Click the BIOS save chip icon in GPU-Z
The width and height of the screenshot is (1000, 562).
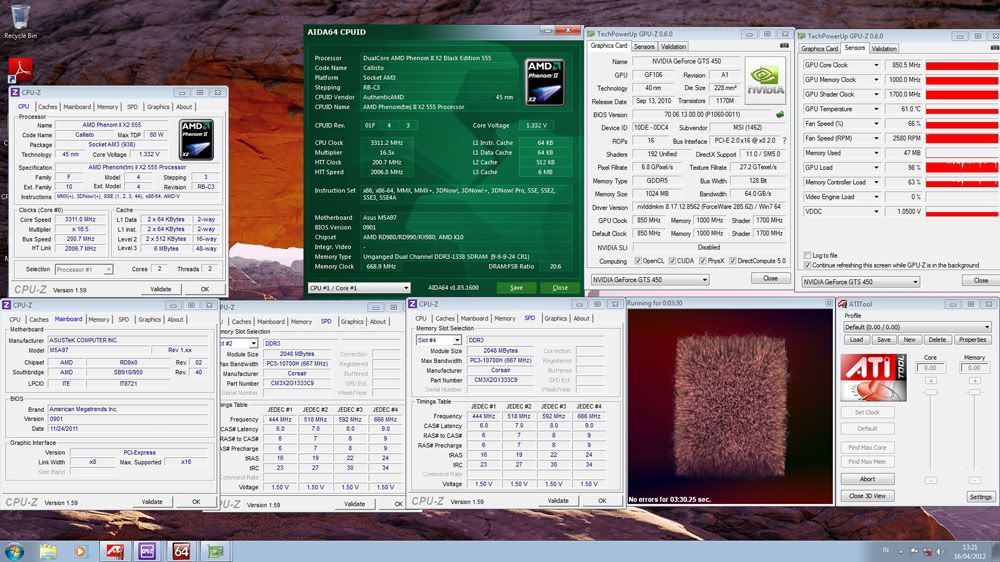[779, 114]
